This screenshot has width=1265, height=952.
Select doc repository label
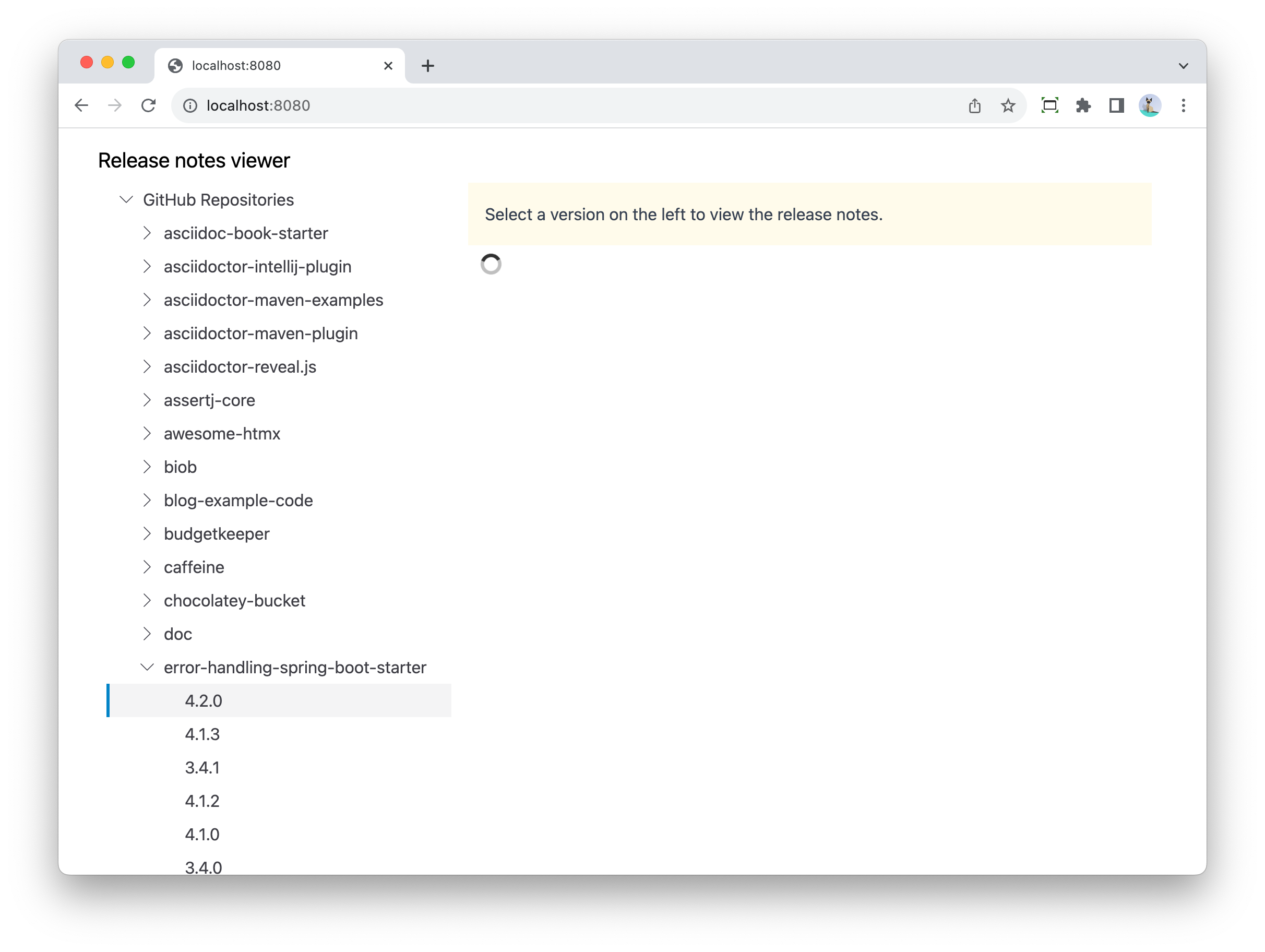178,634
